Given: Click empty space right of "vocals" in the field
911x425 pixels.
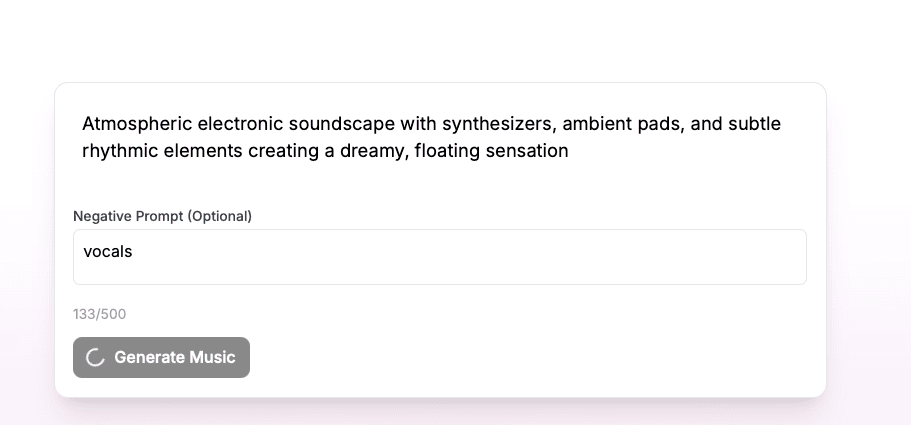Looking at the screenshot, I should (x=500, y=257).
